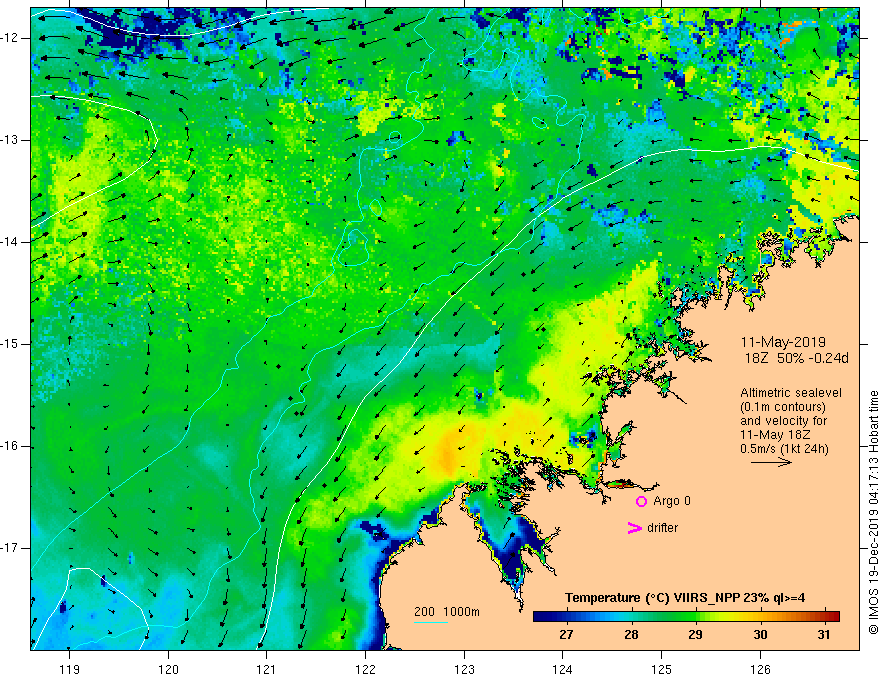
Task: Click the longitude axis label 119
Action: (x=70, y=669)
